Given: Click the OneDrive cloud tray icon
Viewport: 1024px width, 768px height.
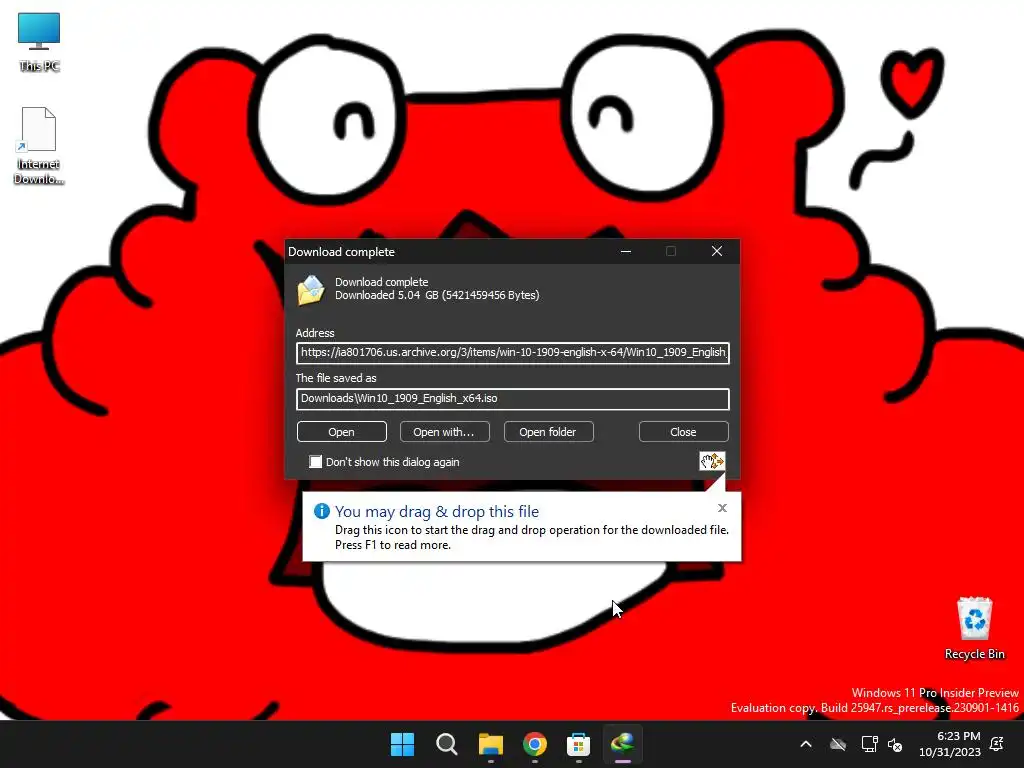Looking at the screenshot, I should coord(838,744).
